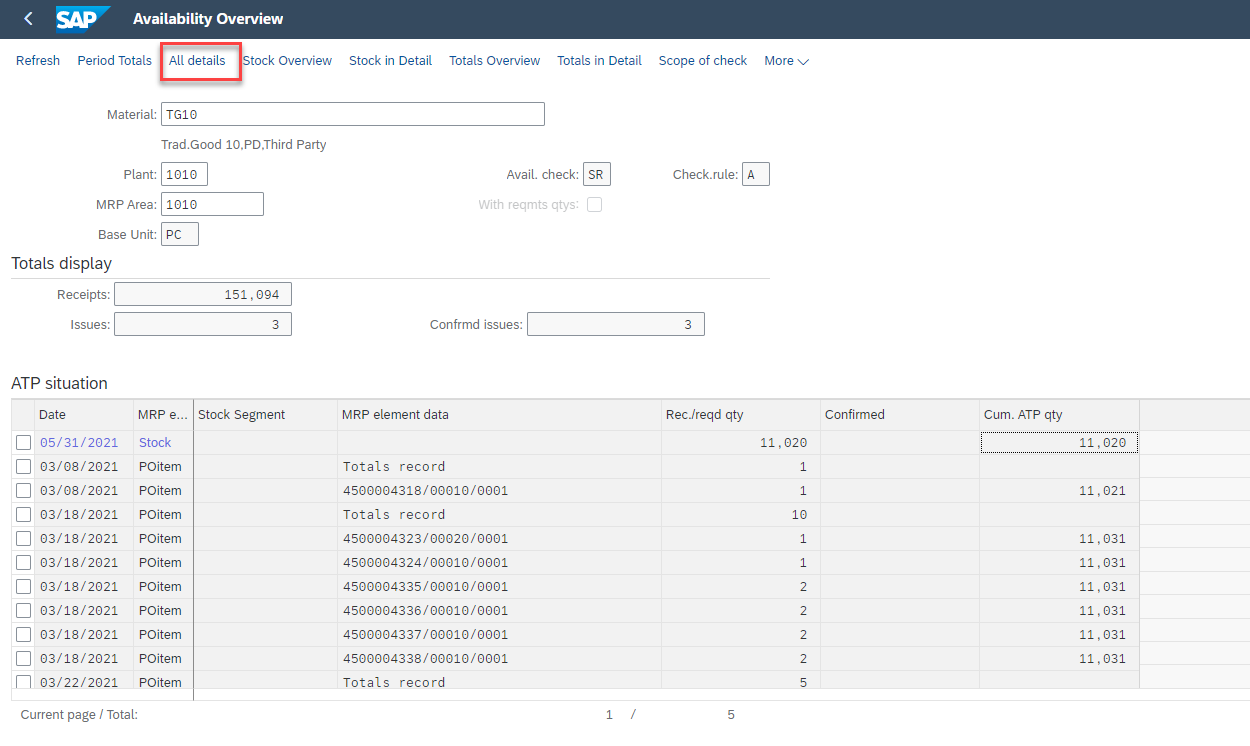1250x746 pixels.
Task: View the Totals Overview
Action: point(494,61)
